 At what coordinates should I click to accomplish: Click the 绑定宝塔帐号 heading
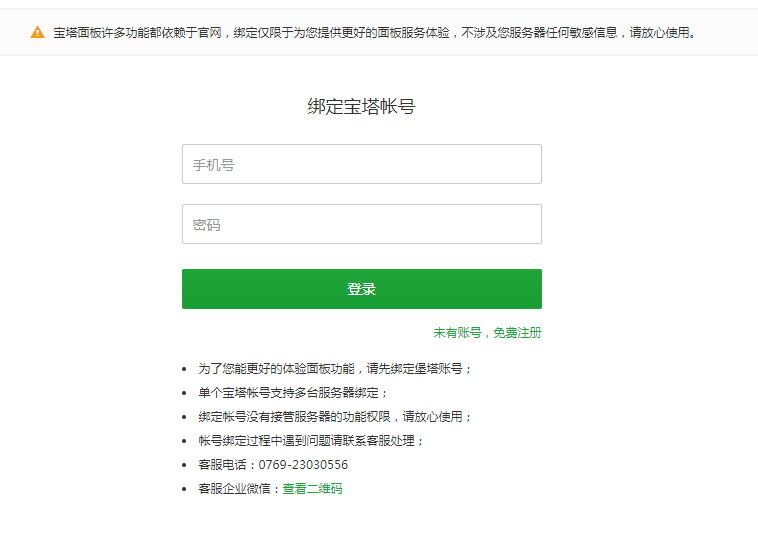(362, 106)
